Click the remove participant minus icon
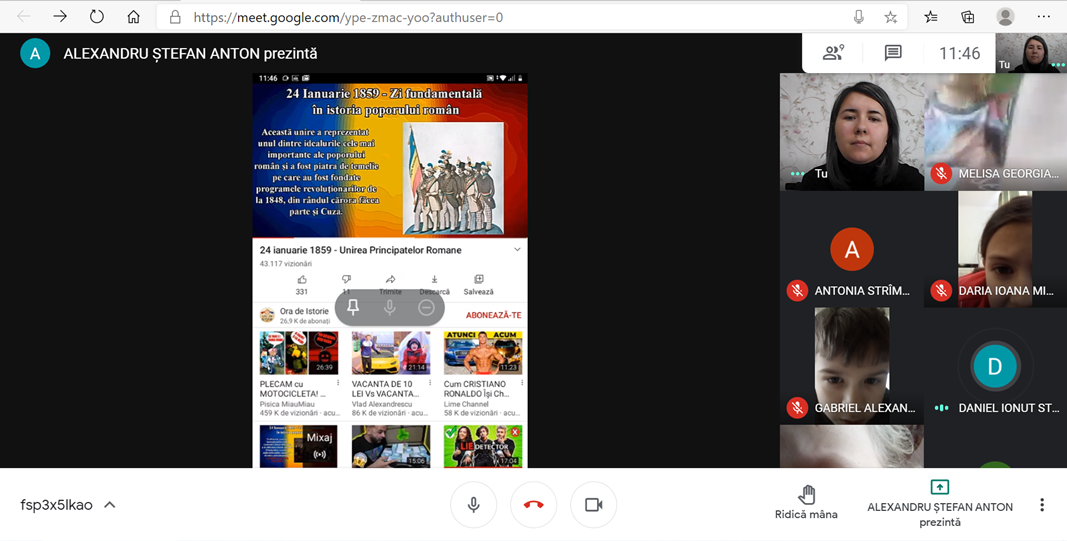This screenshot has width=1067, height=541. [x=426, y=308]
